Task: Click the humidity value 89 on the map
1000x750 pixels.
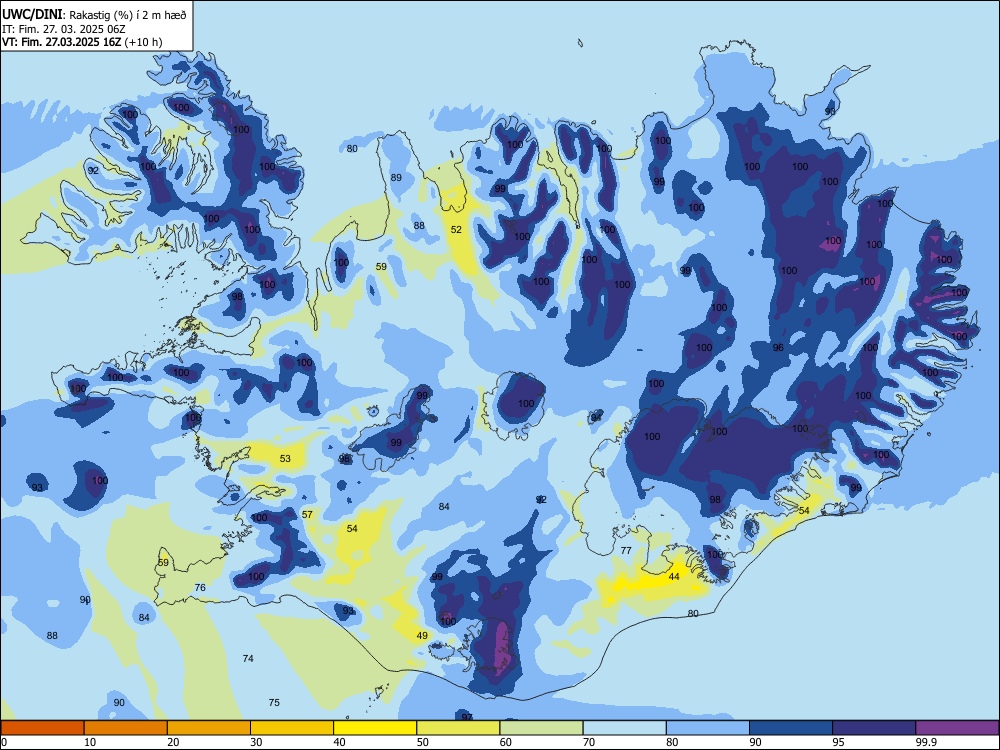Action: pos(396,178)
